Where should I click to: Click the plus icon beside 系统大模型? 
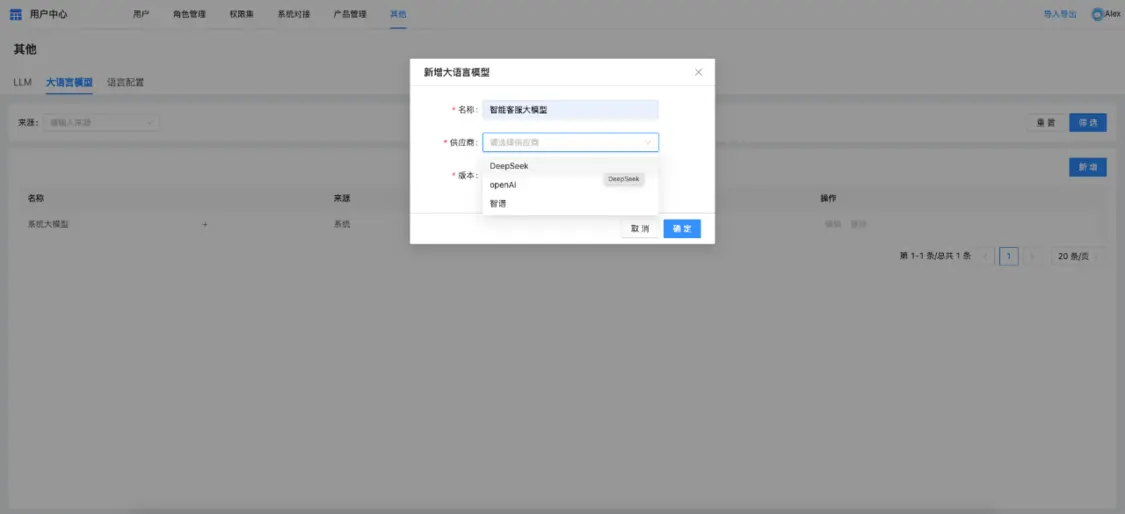point(205,225)
